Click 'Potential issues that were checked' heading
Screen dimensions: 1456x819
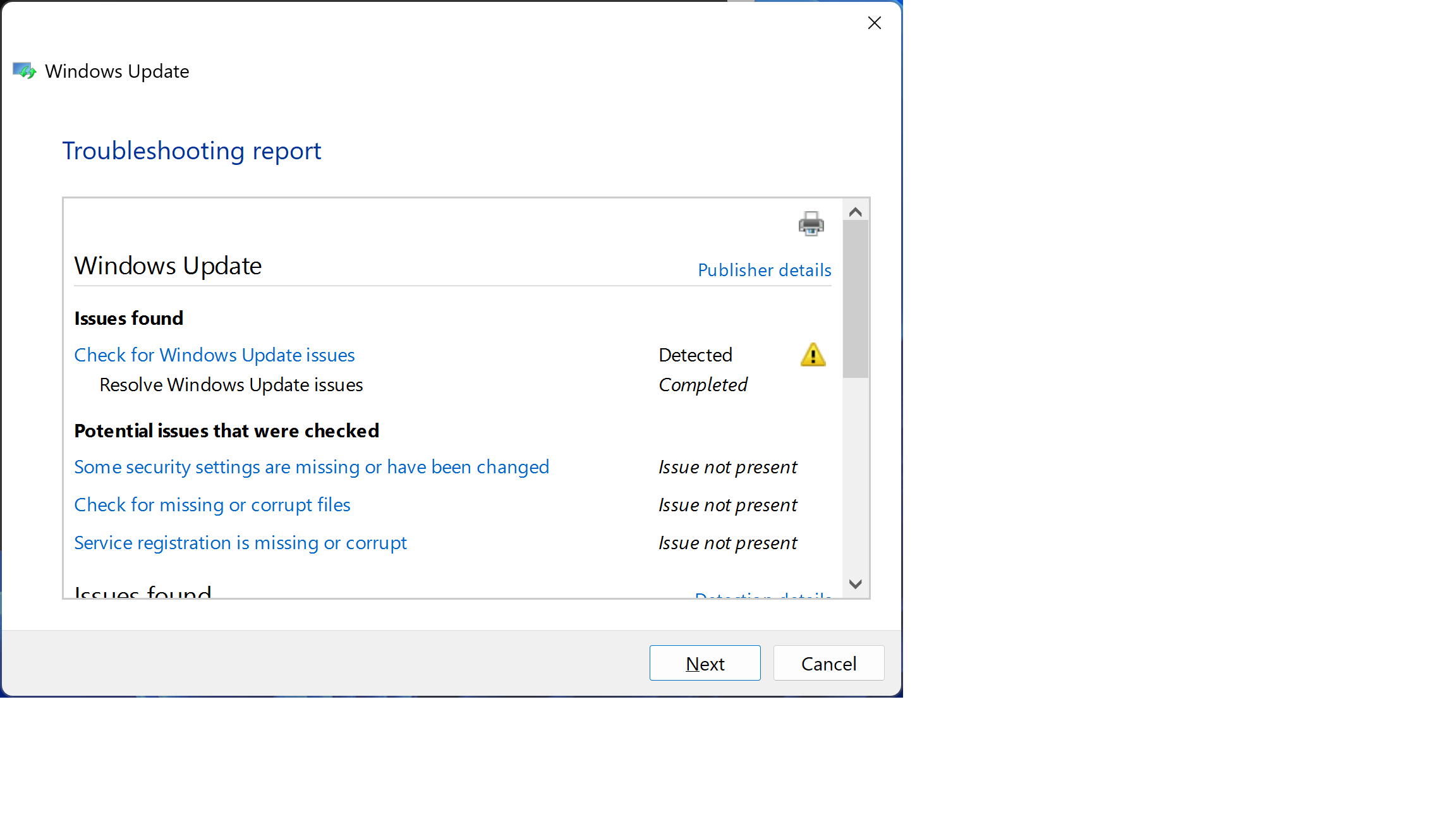226,430
